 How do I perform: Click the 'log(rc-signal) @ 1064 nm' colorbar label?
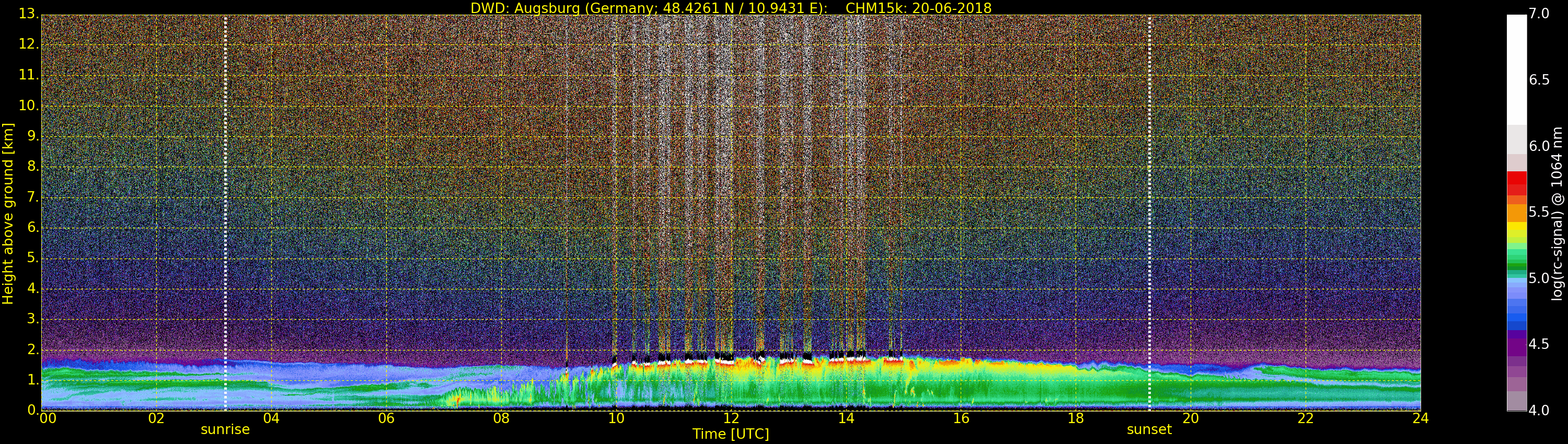click(1558, 214)
